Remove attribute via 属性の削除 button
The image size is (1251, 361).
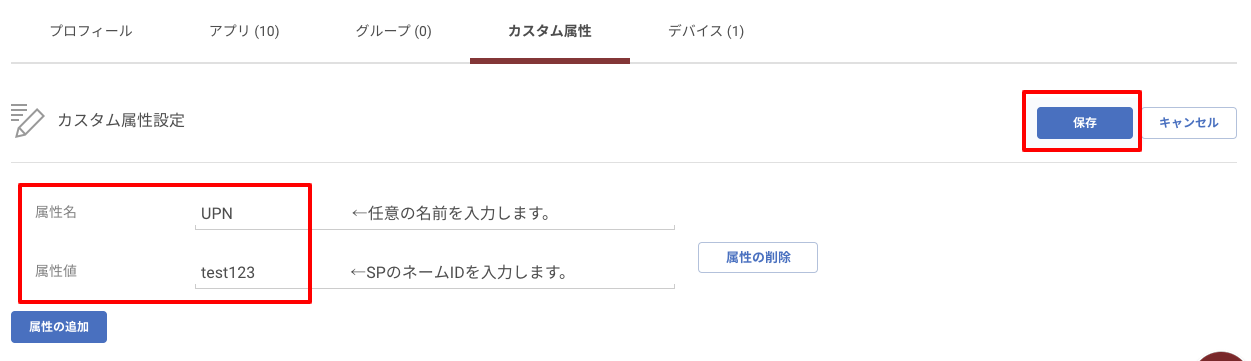coord(758,257)
